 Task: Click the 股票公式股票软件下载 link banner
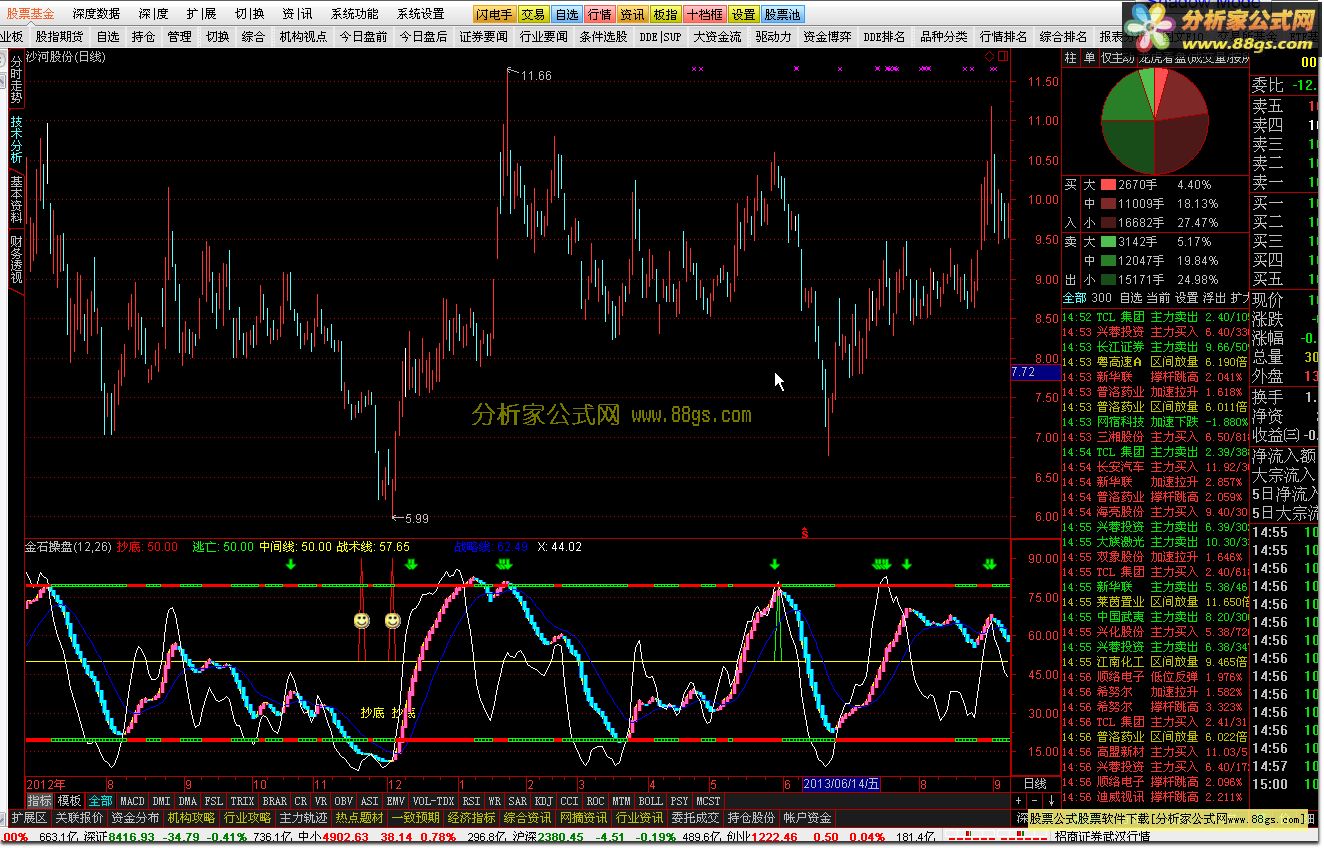click(1167, 818)
